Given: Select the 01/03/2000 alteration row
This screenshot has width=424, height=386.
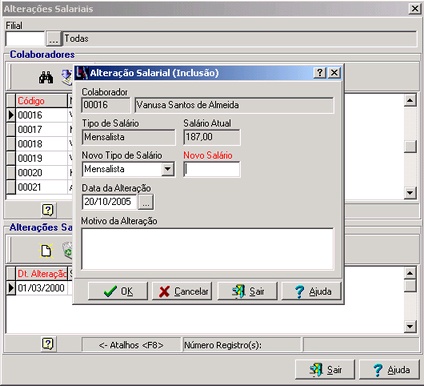Looking at the screenshot, I should coord(42,288).
